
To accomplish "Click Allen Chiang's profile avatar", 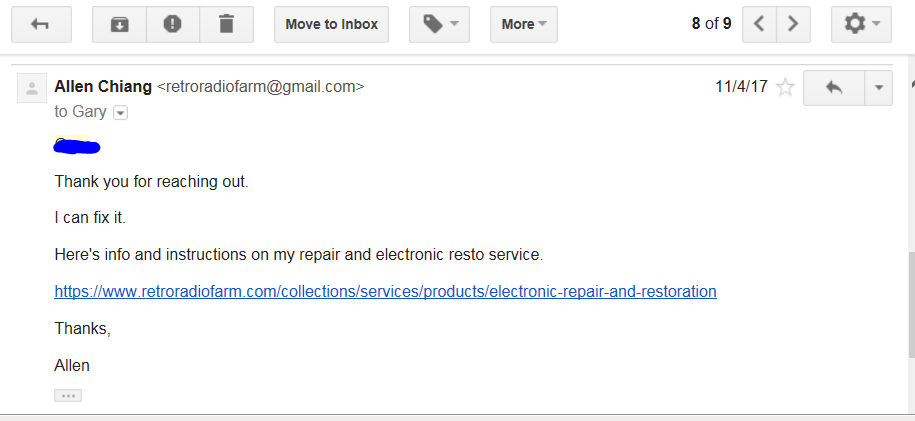I will (x=32, y=89).
